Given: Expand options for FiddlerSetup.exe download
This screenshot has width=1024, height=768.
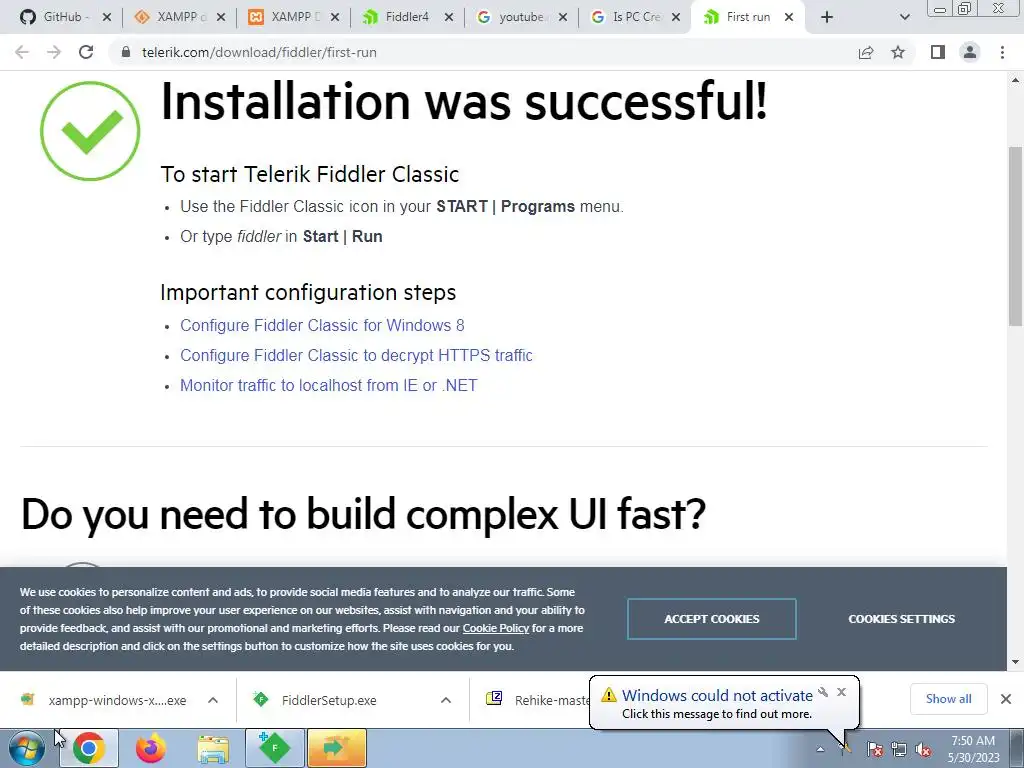Looking at the screenshot, I should 446,700.
